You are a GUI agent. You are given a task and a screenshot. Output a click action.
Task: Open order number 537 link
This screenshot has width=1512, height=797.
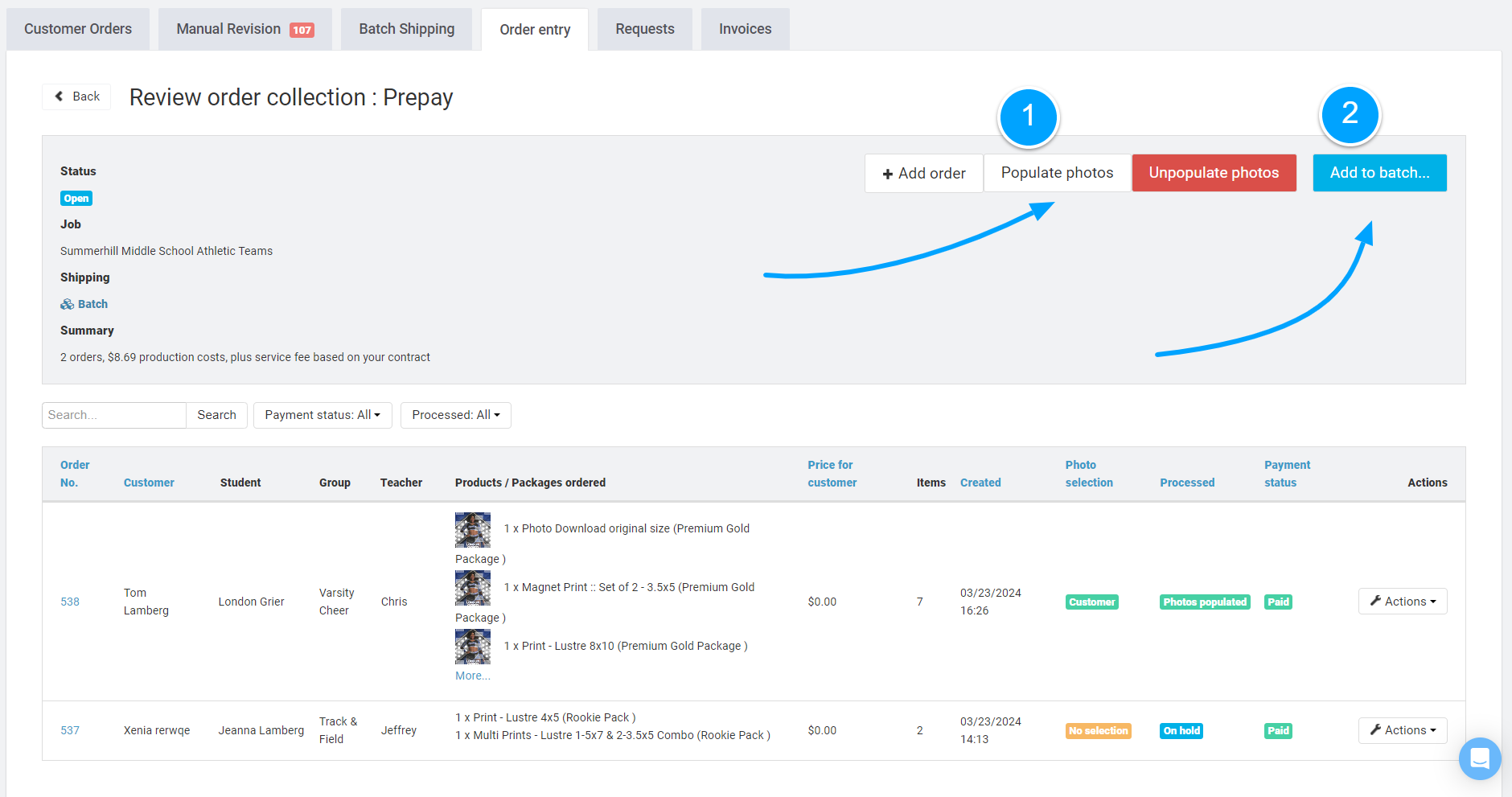click(x=70, y=730)
